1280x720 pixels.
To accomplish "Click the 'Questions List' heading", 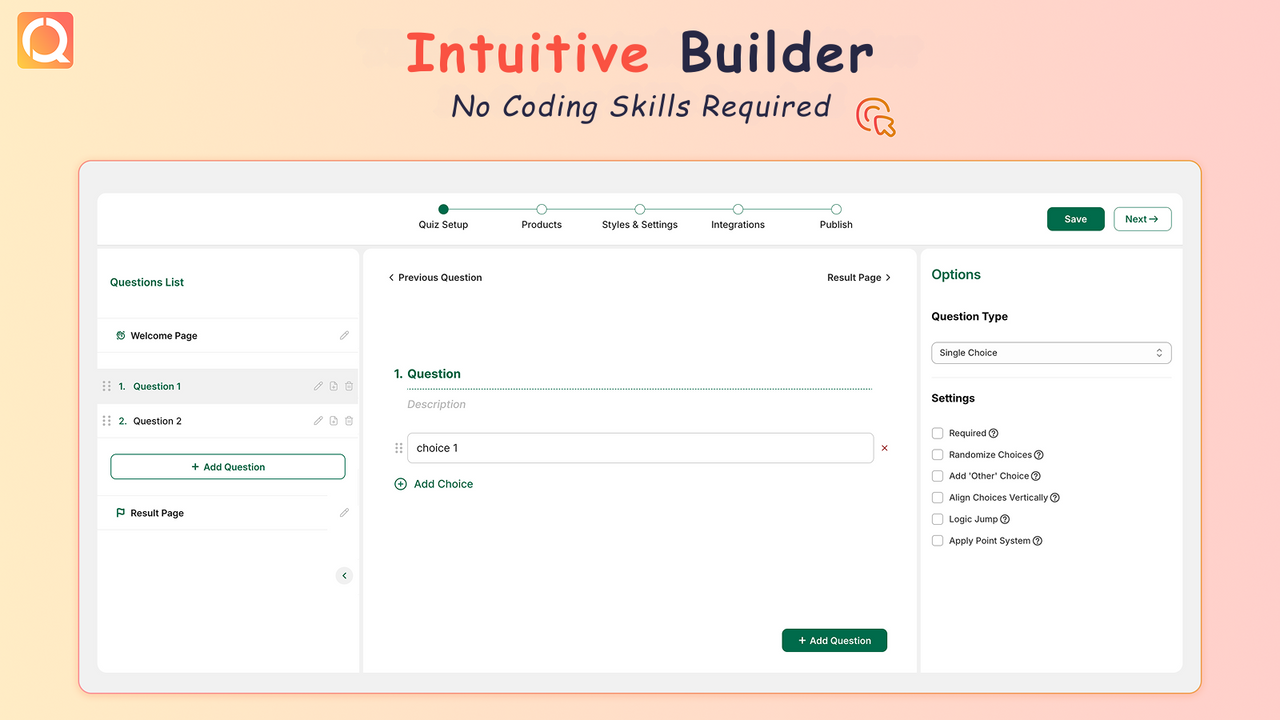I will pyautogui.click(x=147, y=282).
